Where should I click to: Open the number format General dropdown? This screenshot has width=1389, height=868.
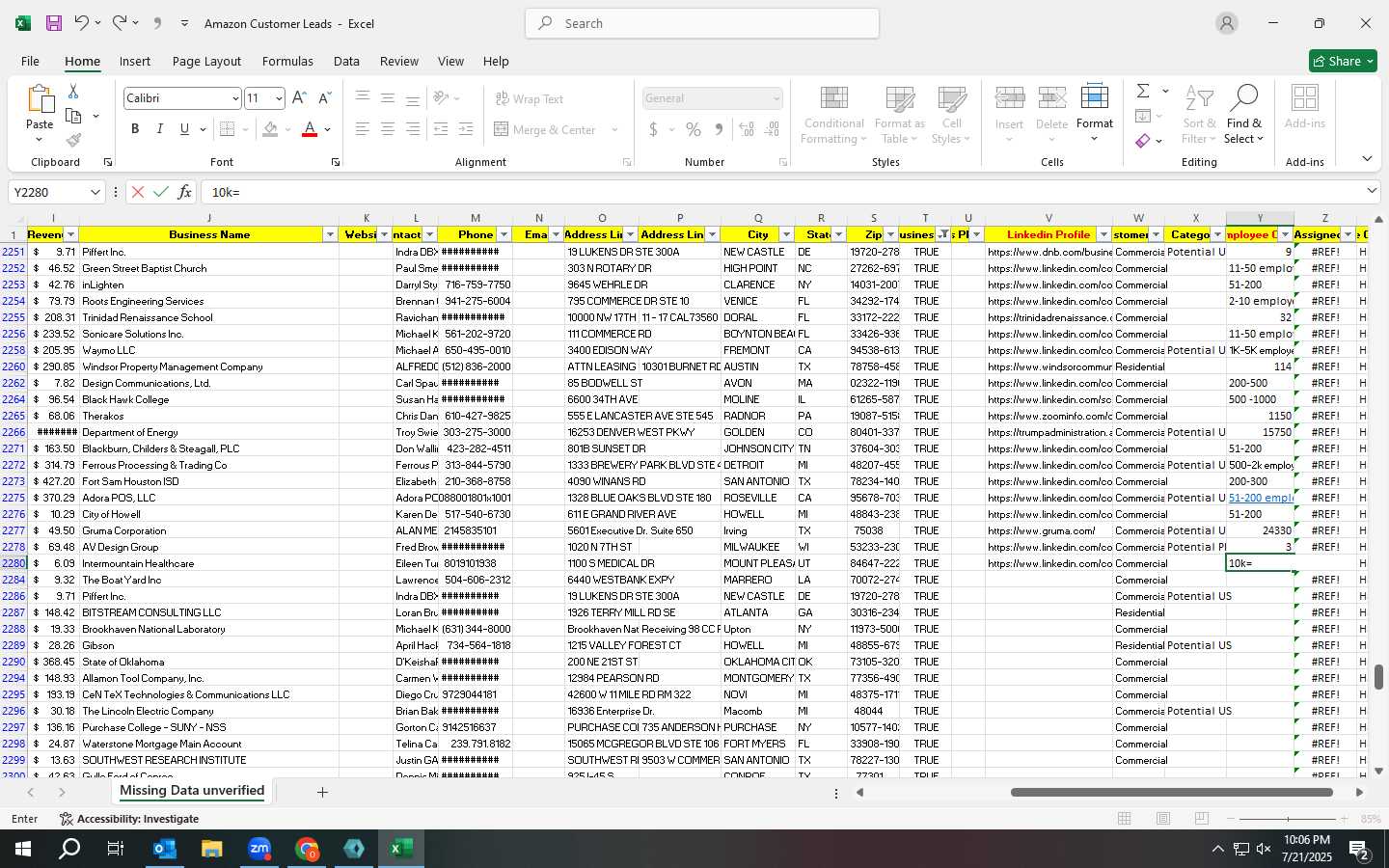(x=776, y=98)
